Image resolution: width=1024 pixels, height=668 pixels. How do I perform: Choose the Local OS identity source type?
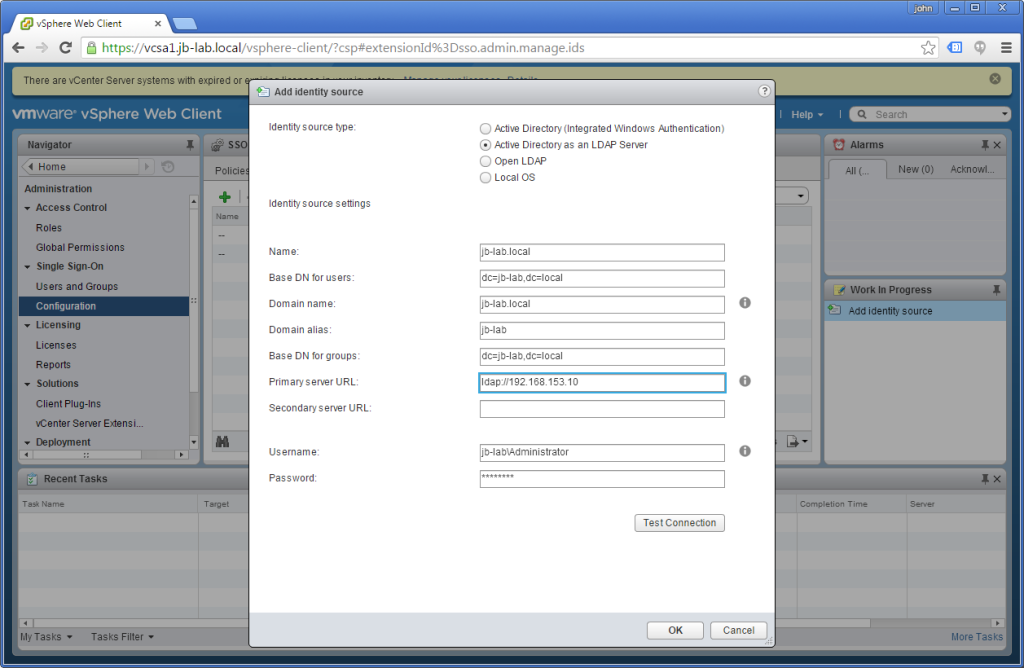coord(485,178)
